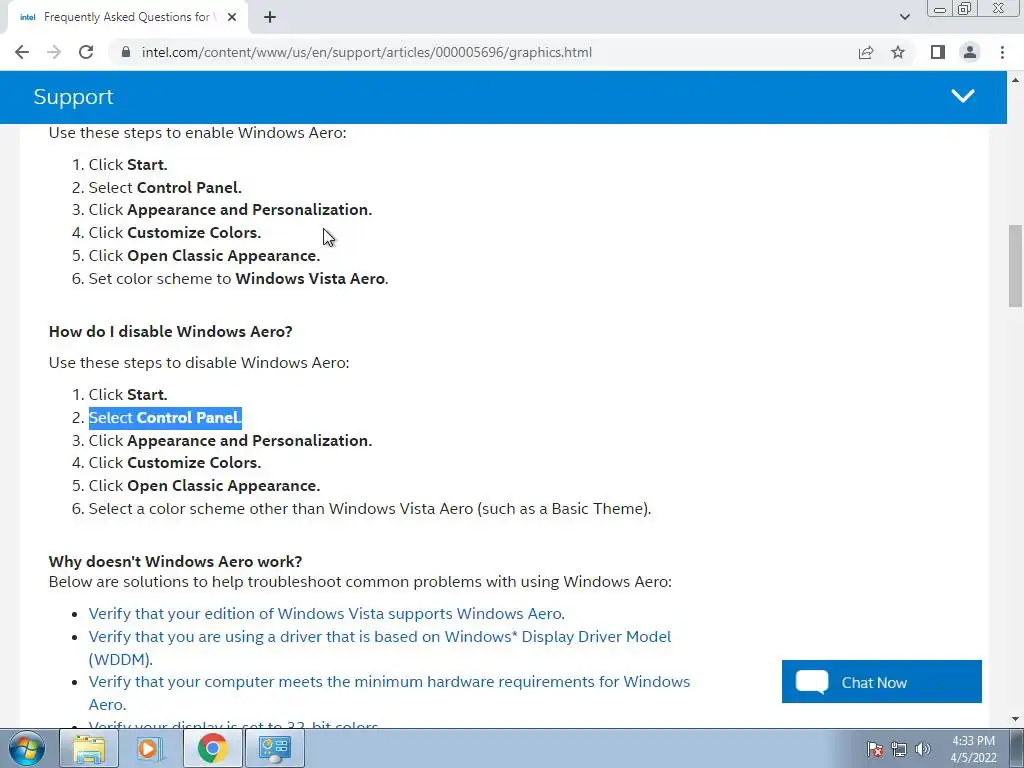Click the 'How do I disable Windows Aero?' heading
The width and height of the screenshot is (1024, 768).
(x=170, y=331)
